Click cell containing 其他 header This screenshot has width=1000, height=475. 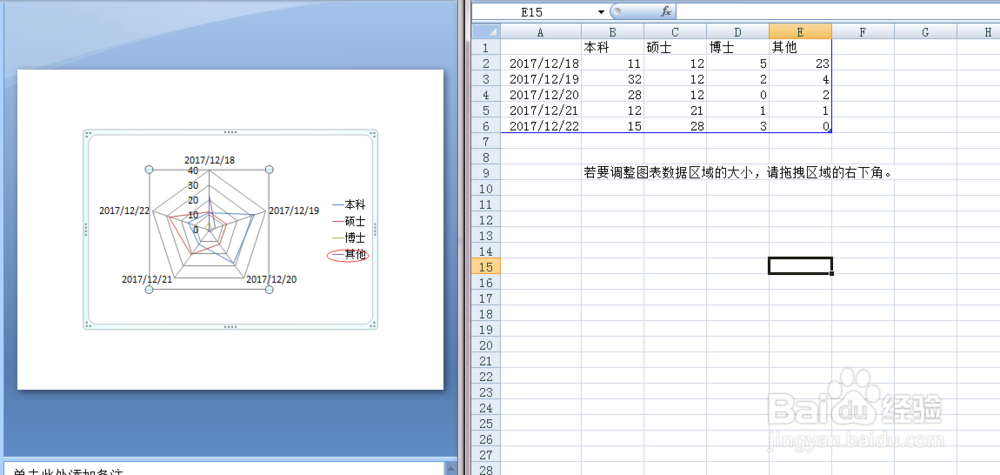800,48
